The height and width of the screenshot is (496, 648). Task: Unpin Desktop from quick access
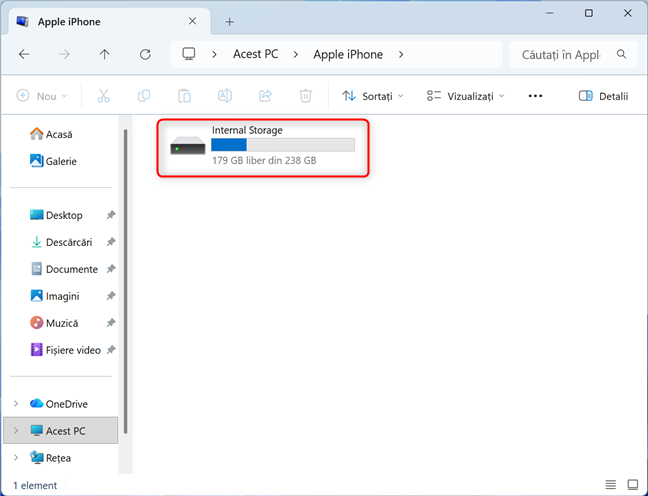(x=111, y=215)
